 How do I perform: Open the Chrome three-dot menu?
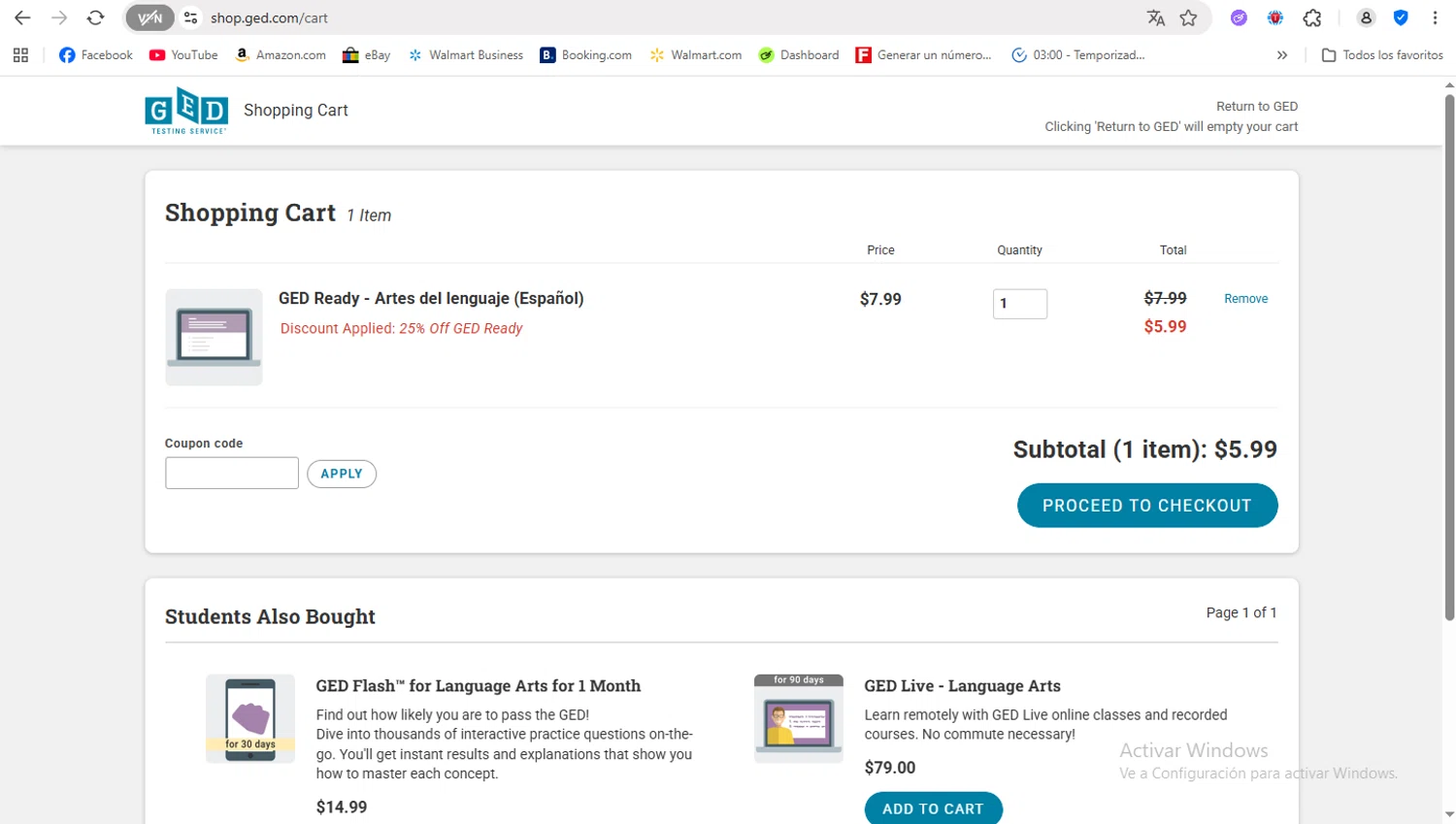coord(1435,18)
